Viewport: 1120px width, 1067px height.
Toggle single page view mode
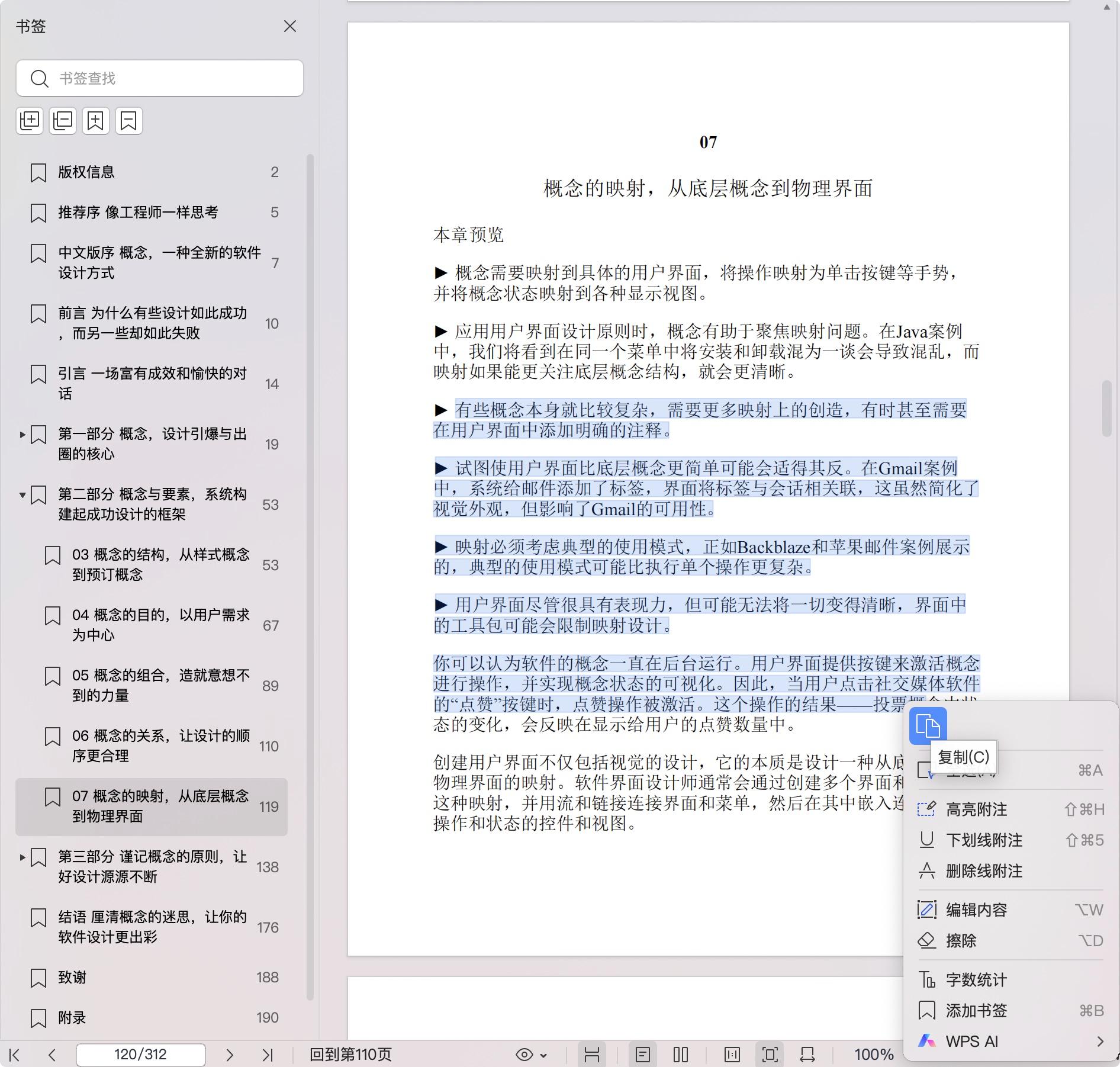[x=642, y=1055]
